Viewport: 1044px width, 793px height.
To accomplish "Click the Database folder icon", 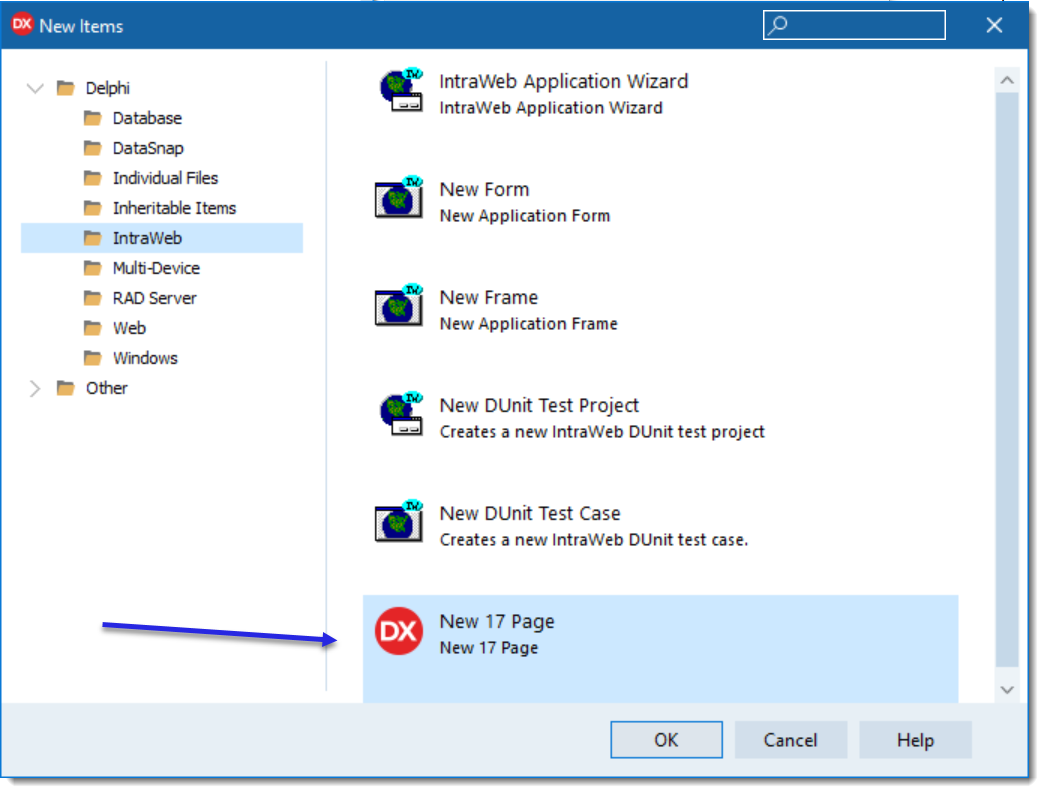I will pos(93,118).
